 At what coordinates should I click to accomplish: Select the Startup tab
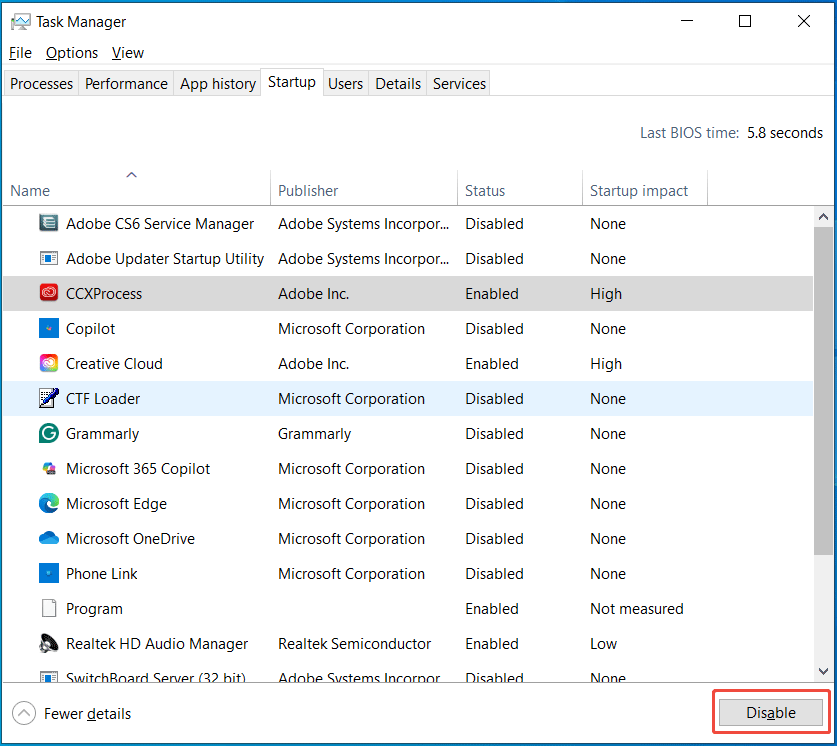pyautogui.click(x=291, y=82)
